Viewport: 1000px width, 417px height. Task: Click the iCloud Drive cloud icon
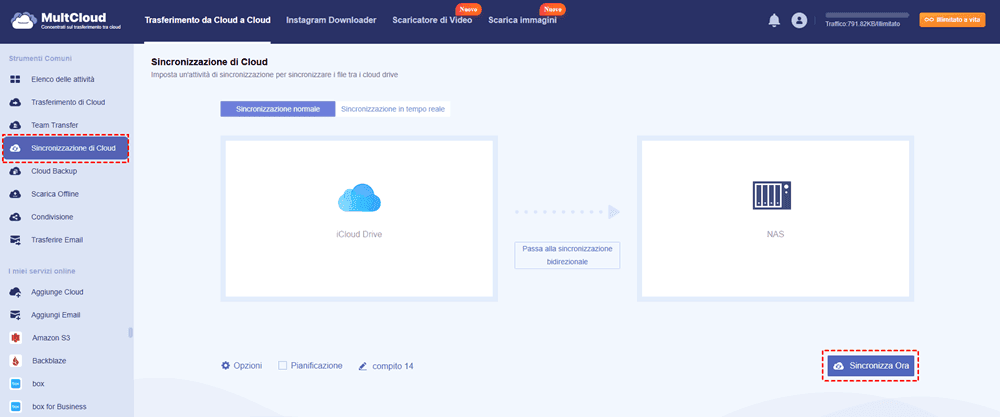tap(359, 198)
